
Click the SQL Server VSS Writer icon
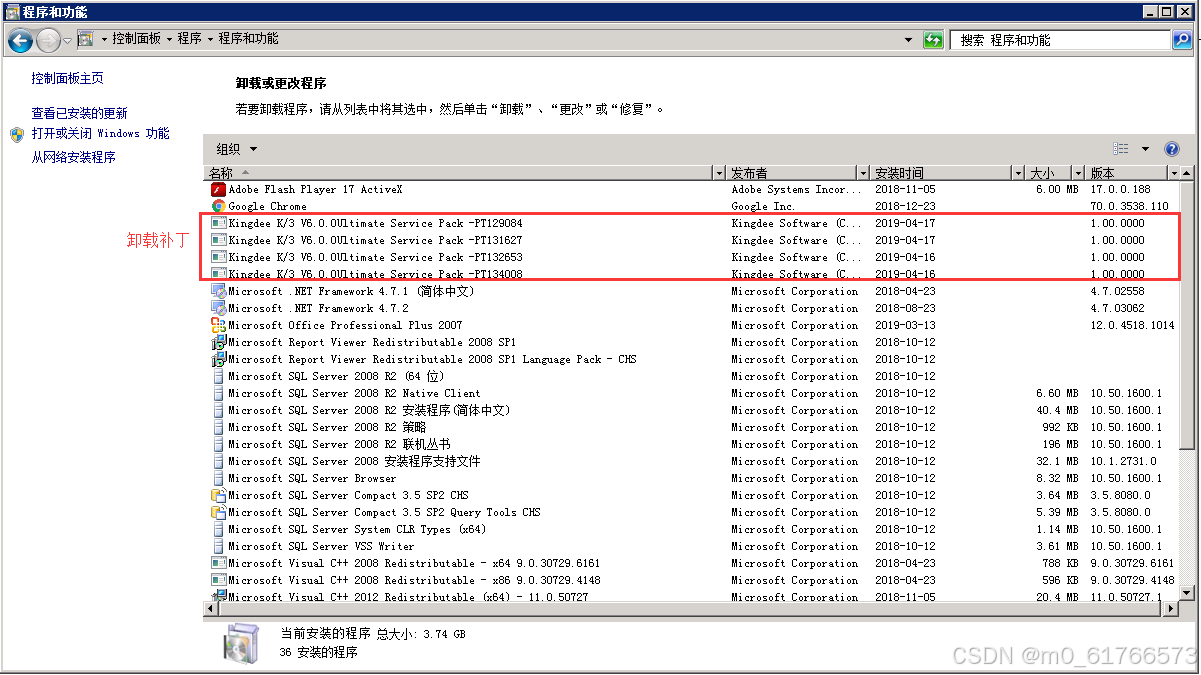click(218, 546)
